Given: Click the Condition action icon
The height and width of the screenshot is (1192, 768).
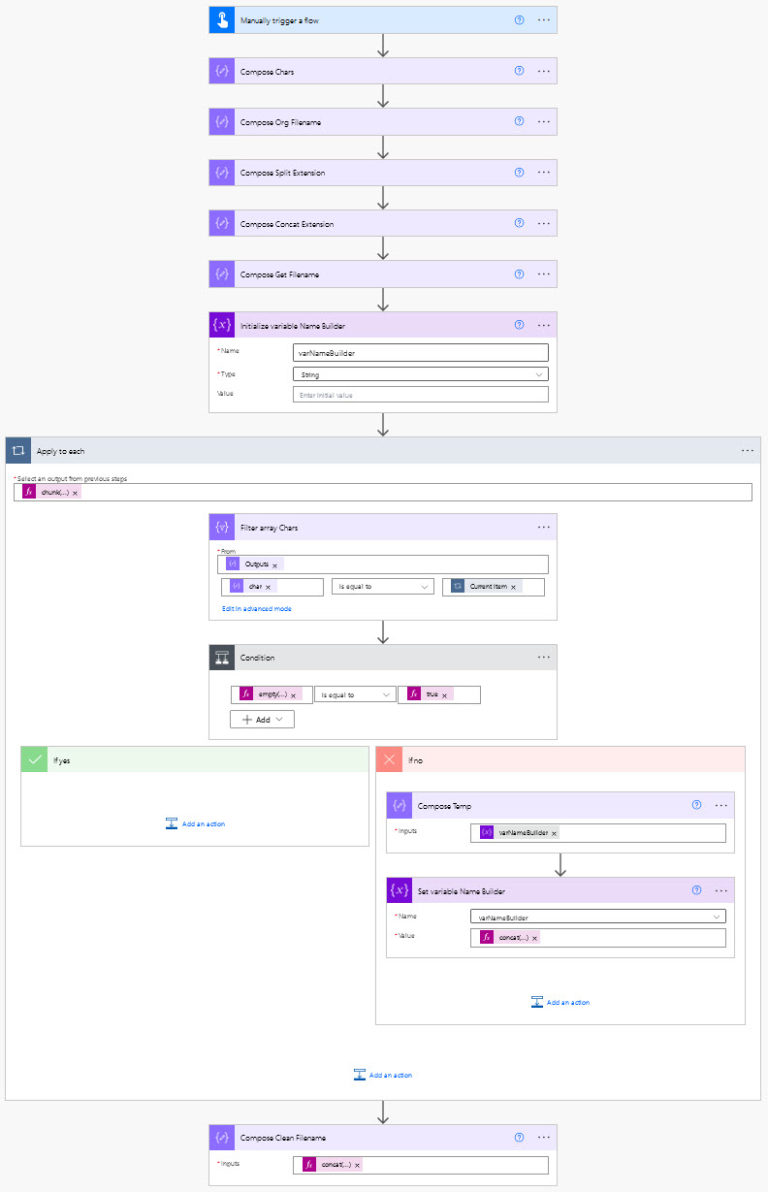Looking at the screenshot, I should 221,657.
